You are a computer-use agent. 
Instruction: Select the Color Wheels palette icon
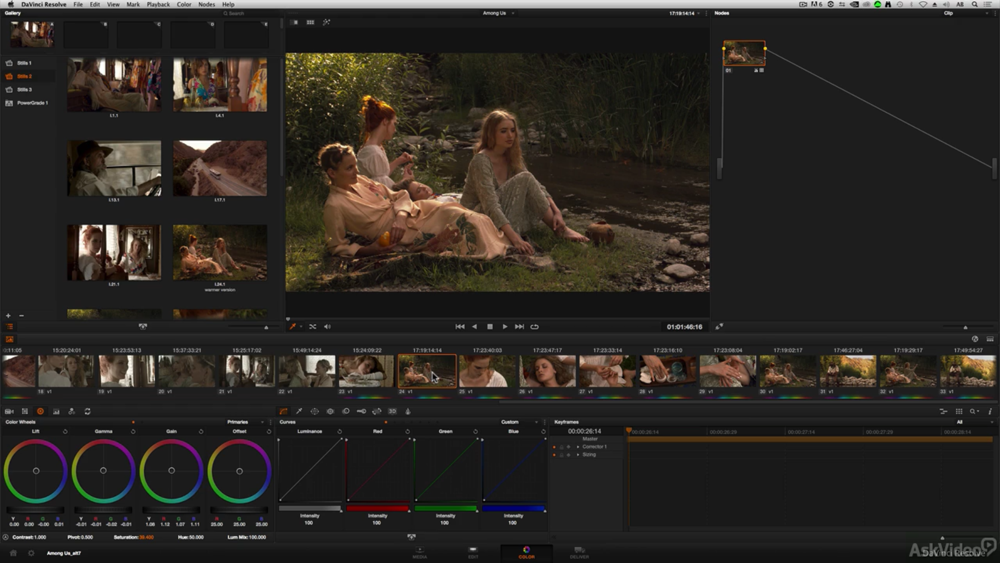point(40,411)
